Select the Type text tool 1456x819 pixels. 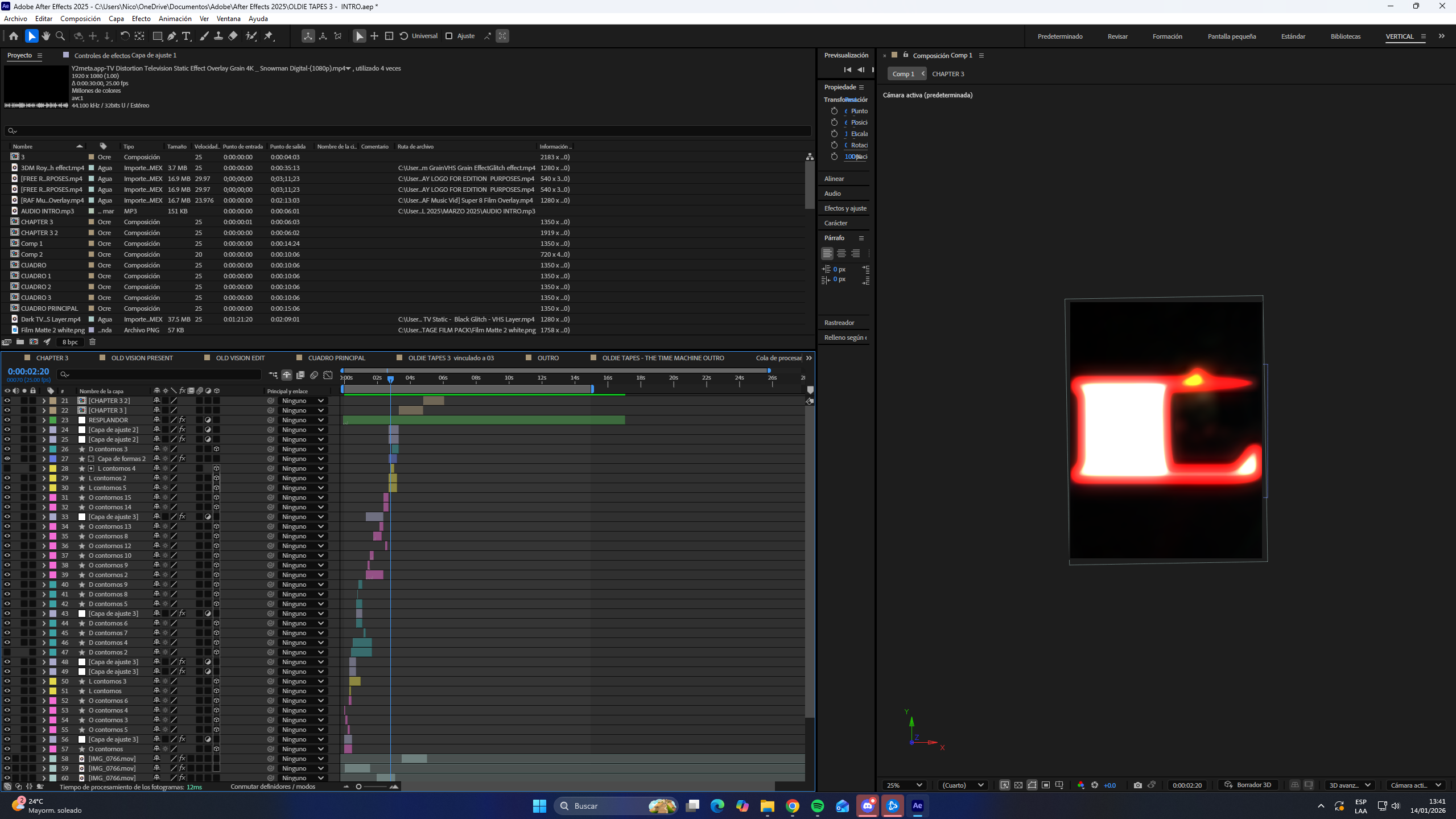click(186, 36)
